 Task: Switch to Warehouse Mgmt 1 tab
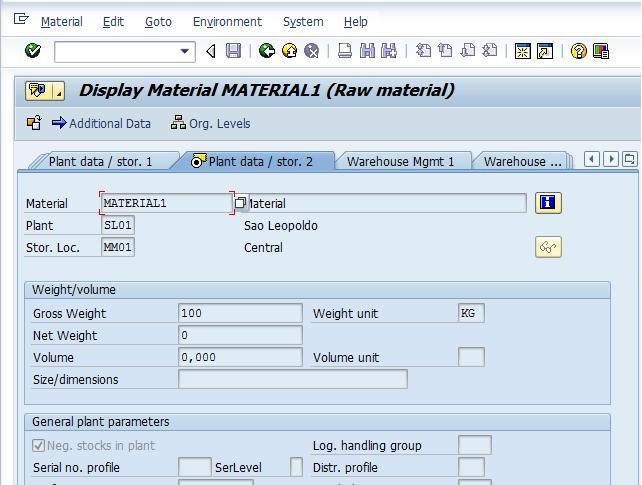pos(400,161)
